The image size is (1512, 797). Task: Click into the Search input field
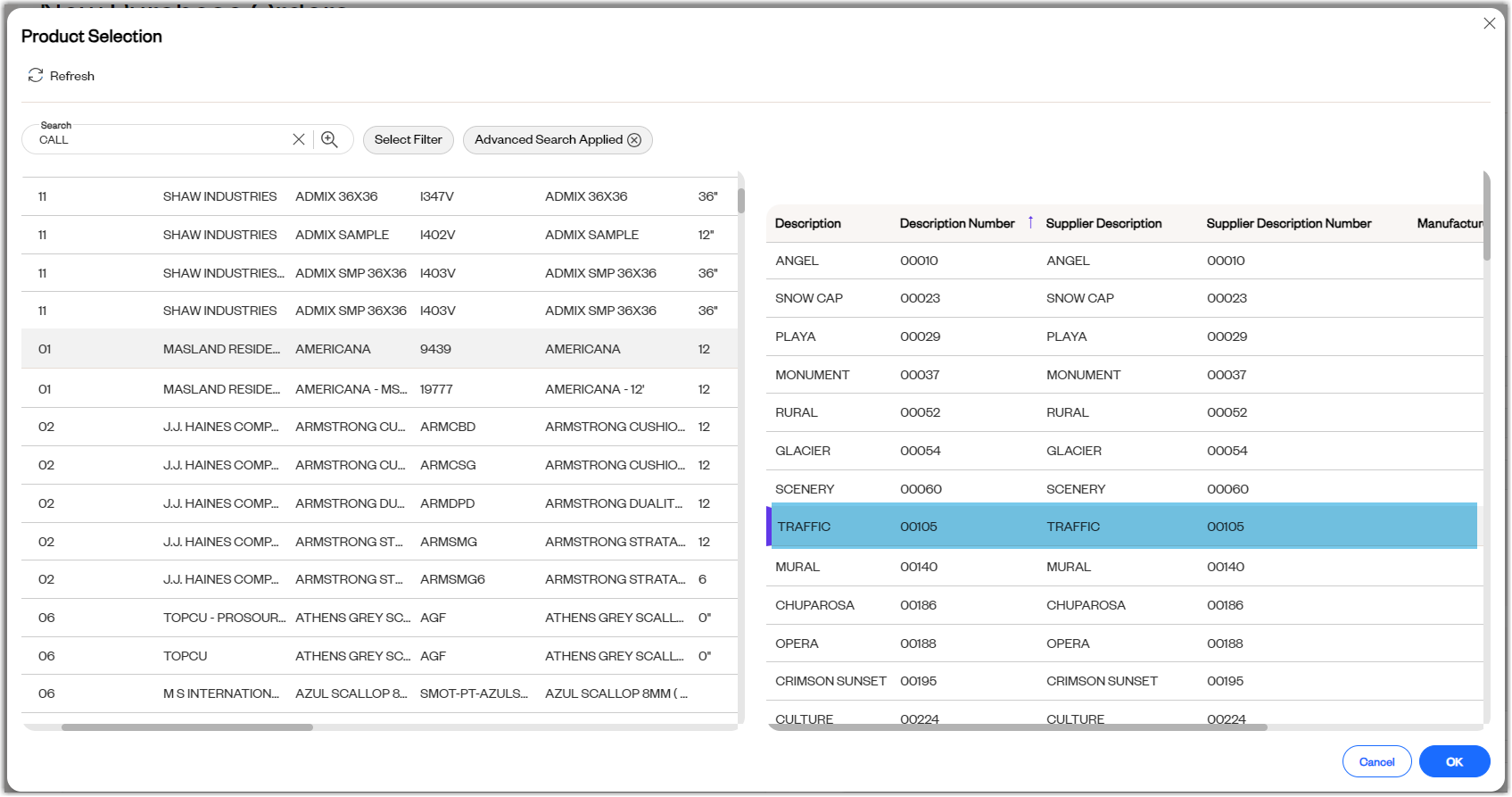tap(161, 140)
